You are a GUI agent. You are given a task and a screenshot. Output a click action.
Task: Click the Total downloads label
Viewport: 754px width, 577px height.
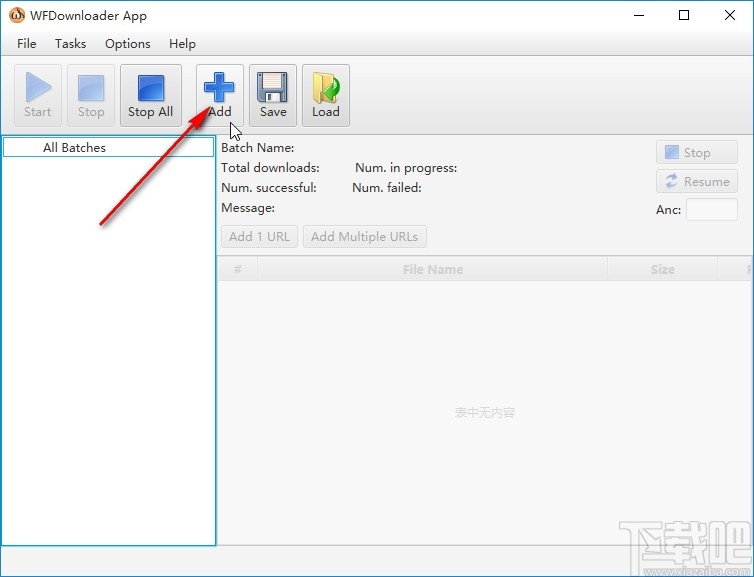(270, 168)
